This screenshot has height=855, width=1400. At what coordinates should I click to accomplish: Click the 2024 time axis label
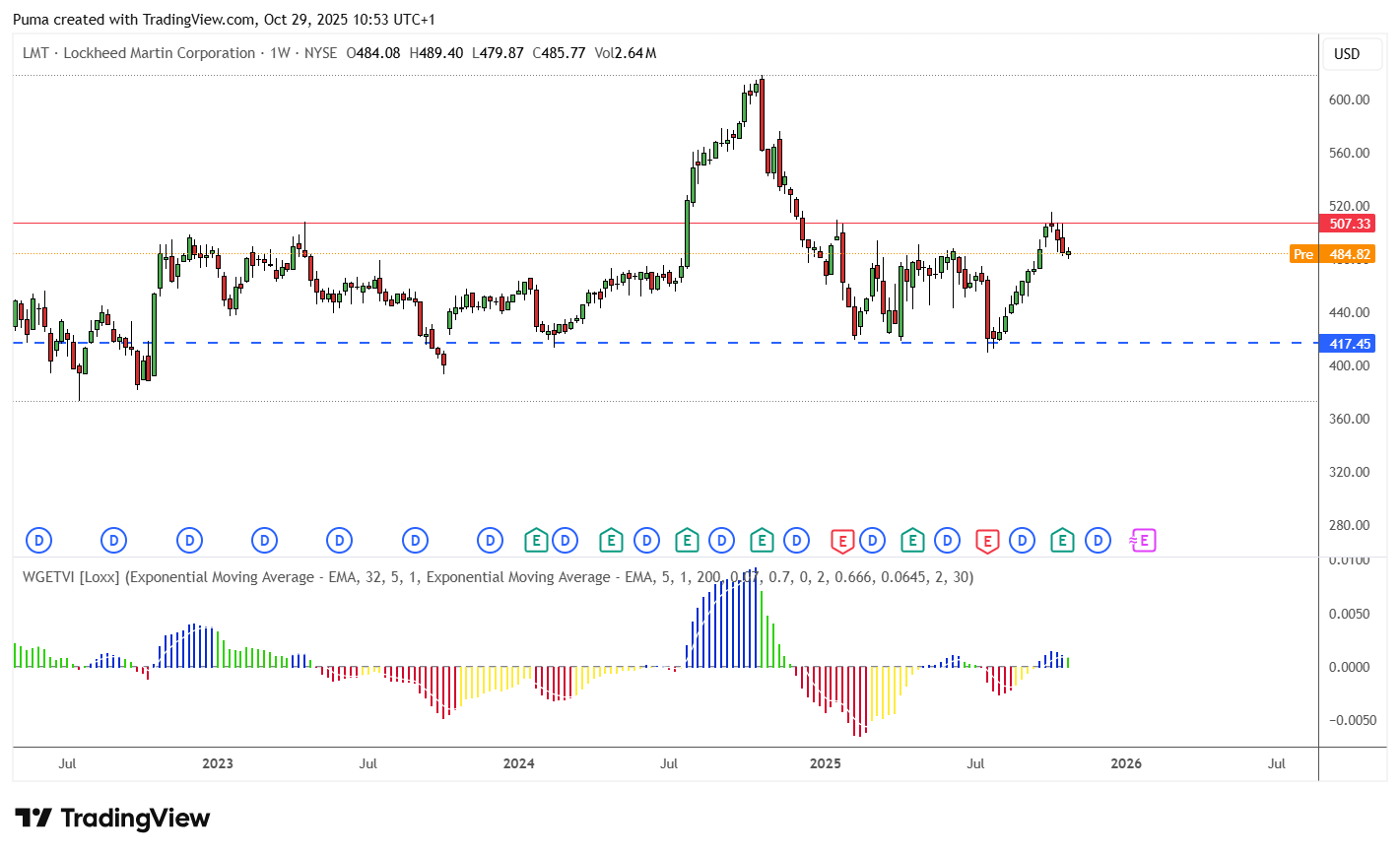point(518,763)
